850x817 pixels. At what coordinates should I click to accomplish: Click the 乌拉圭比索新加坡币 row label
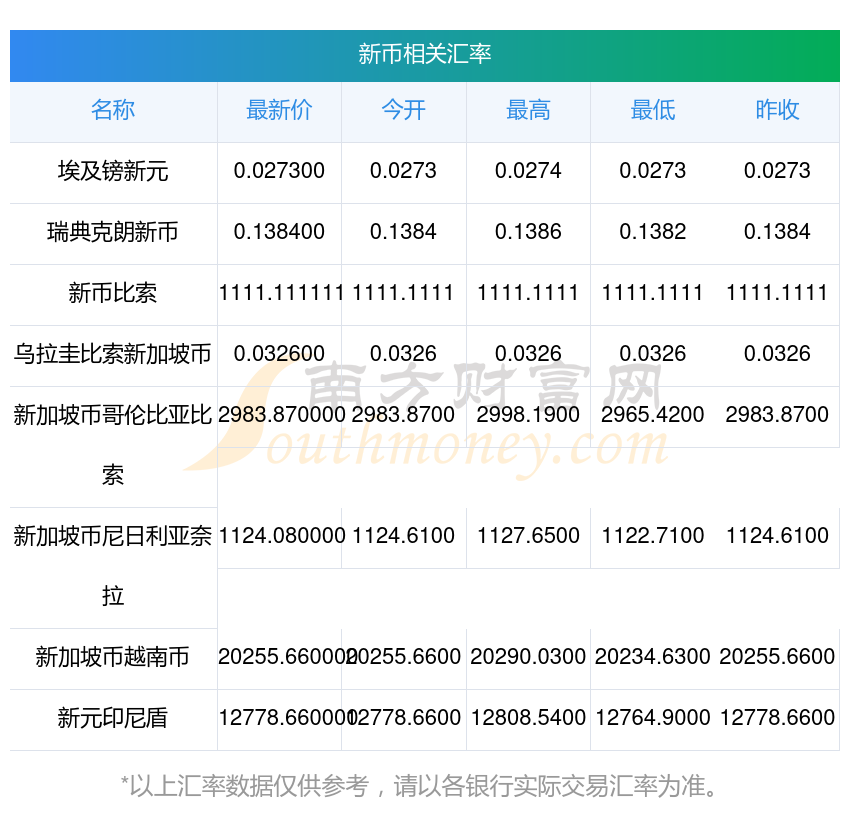(113, 354)
